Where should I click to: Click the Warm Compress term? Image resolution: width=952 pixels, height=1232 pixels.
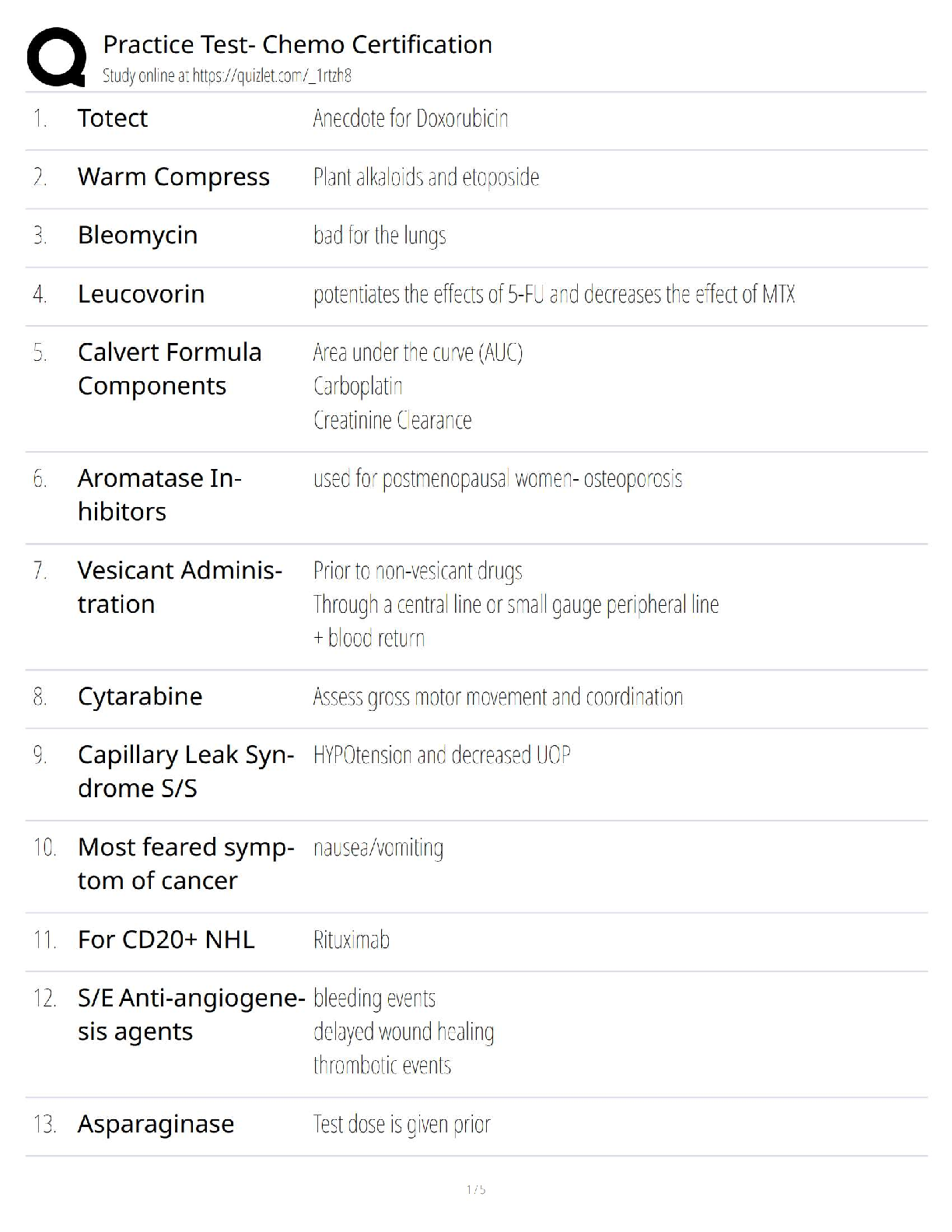pyautogui.click(x=173, y=177)
